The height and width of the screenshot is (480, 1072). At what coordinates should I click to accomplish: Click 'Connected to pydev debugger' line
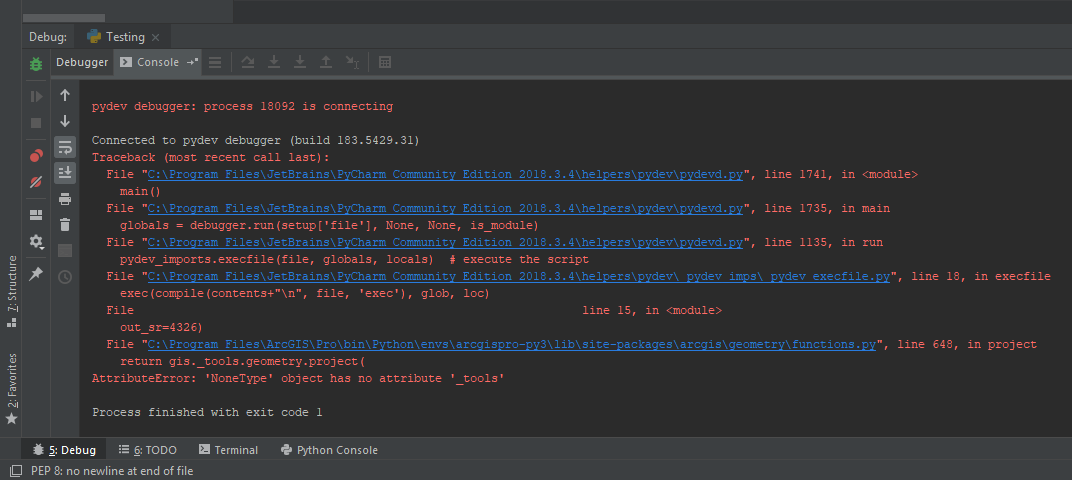256,141
